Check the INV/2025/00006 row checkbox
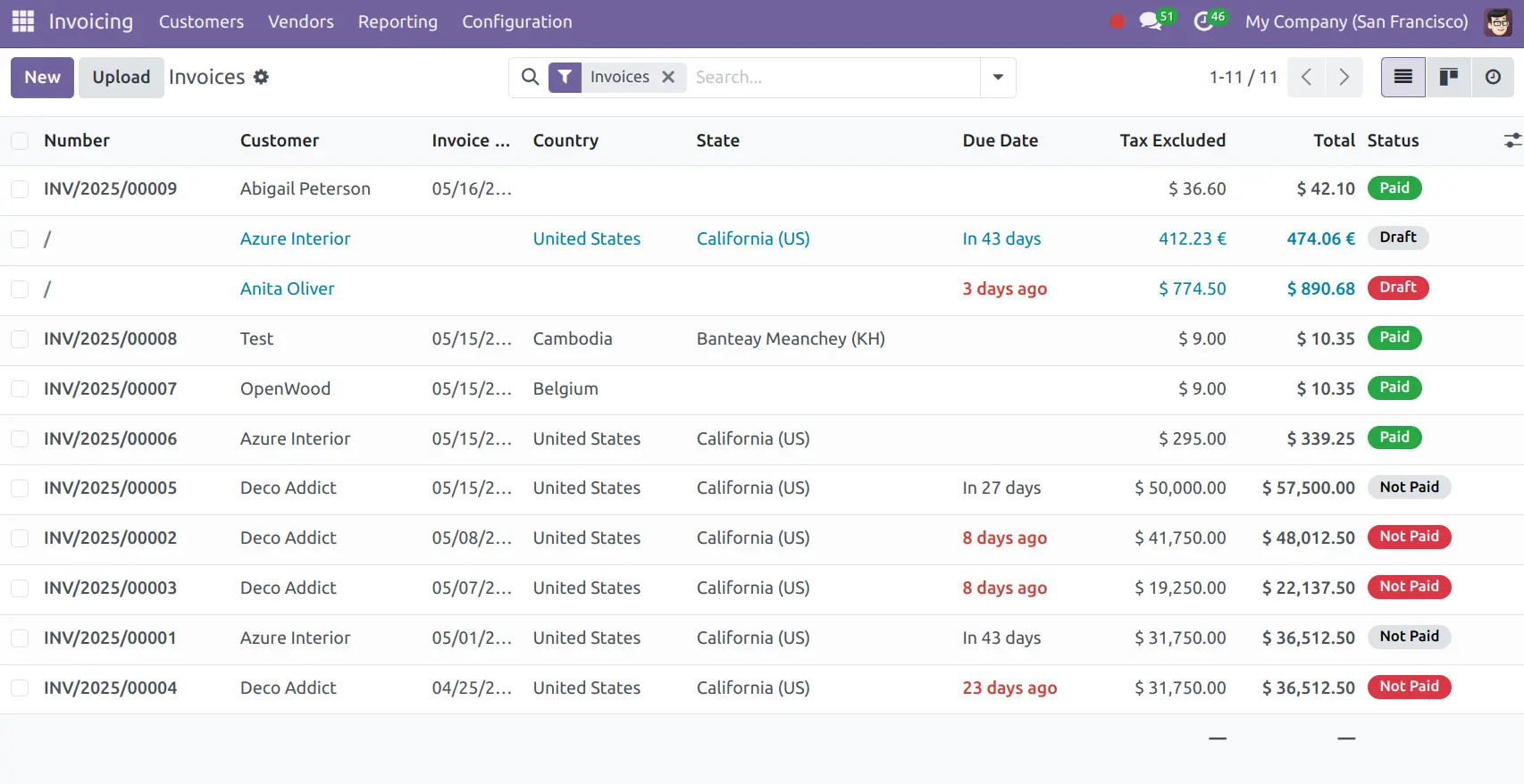The height and width of the screenshot is (784, 1524). (x=20, y=438)
